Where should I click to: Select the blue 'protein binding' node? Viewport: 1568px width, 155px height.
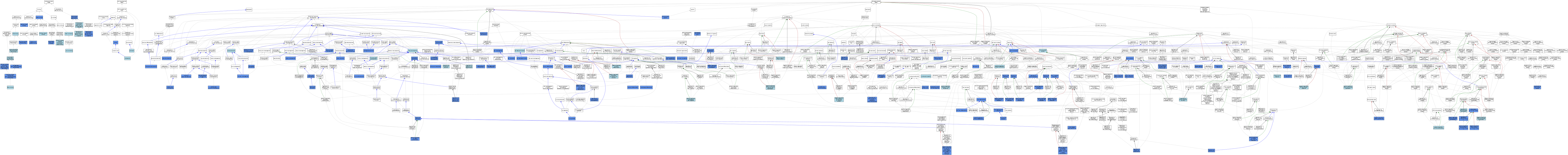pyautogui.click(x=40, y=17)
